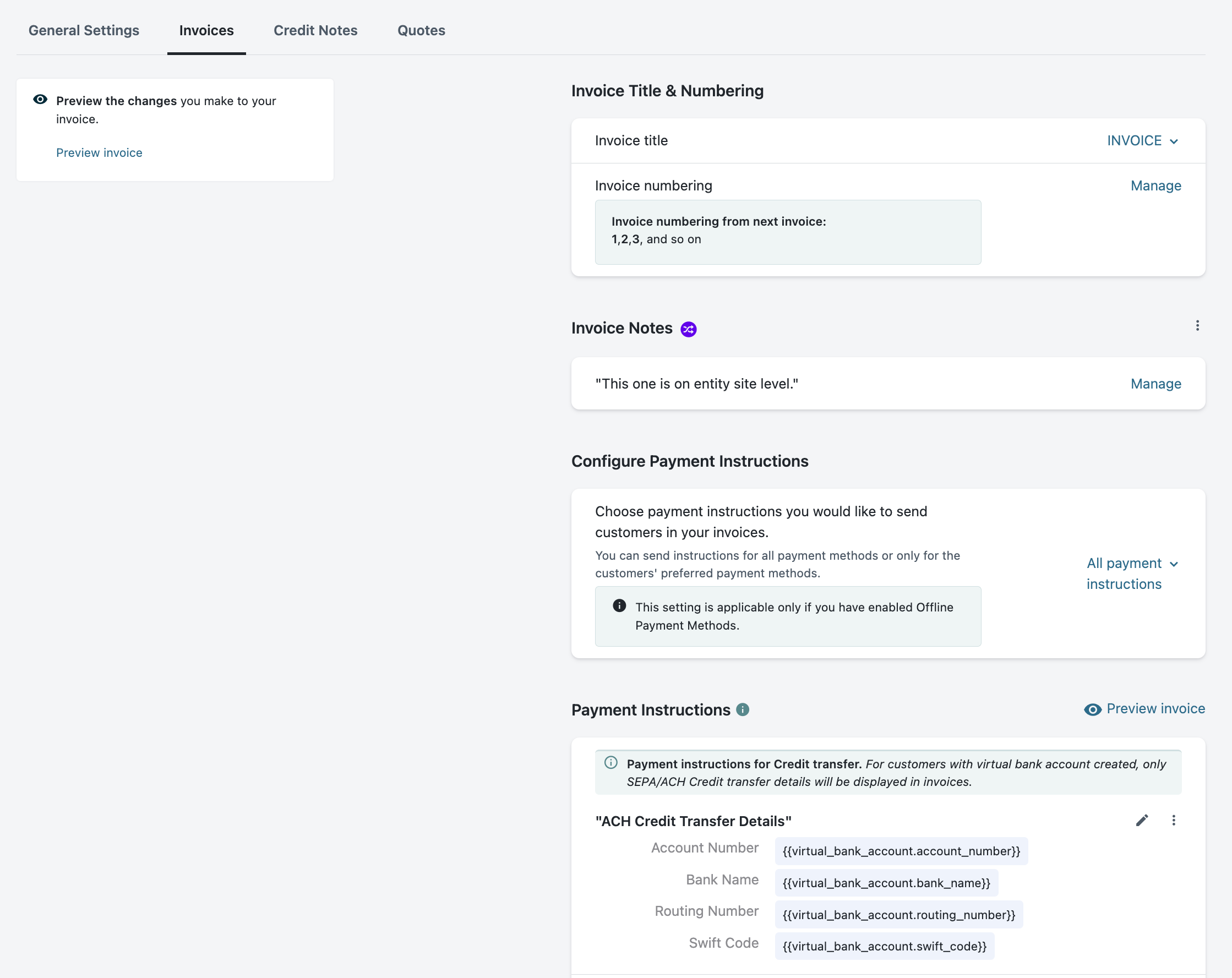Click the purple shuffle icon beside Invoice Notes
This screenshot has height=978, width=1232.
coord(688,329)
